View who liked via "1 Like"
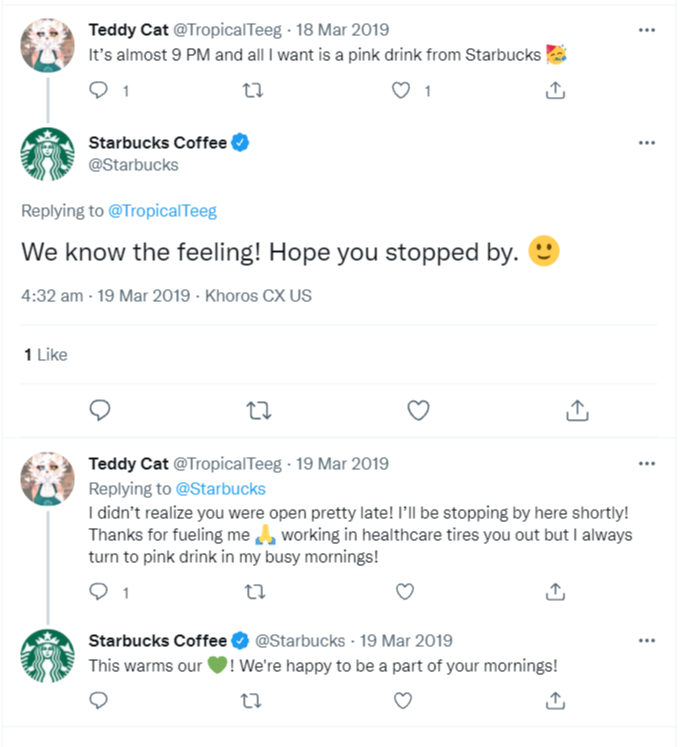Screen dimensions: 680x747 coord(45,354)
